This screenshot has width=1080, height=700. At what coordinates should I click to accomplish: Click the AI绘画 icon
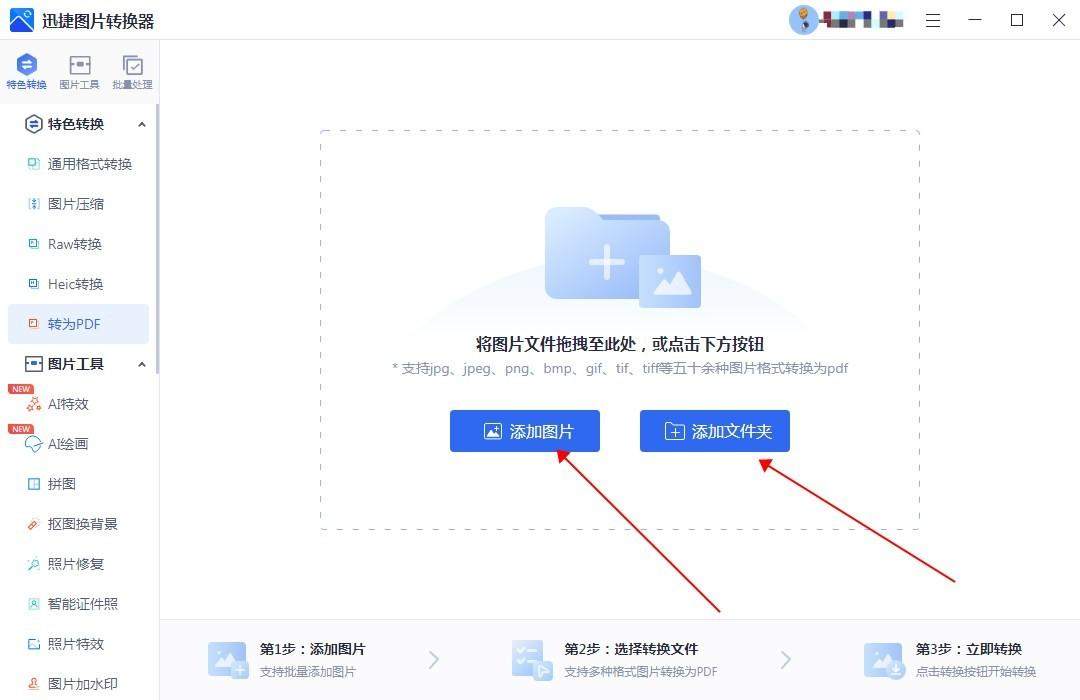[33, 444]
